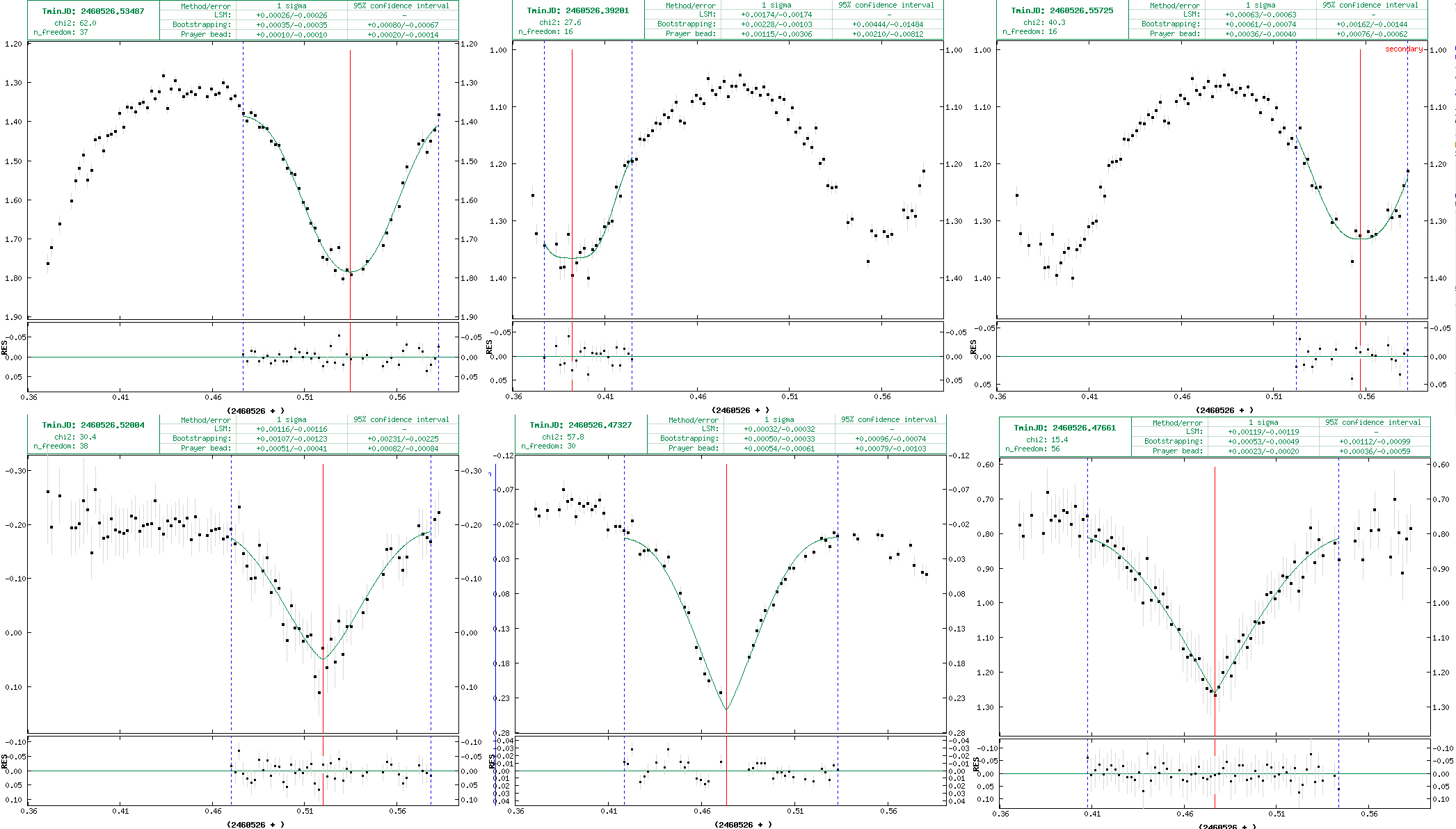This screenshot has height=829, width=1456.
Task: Click the "chi2: 57.8" statistic
Action: 562,437
